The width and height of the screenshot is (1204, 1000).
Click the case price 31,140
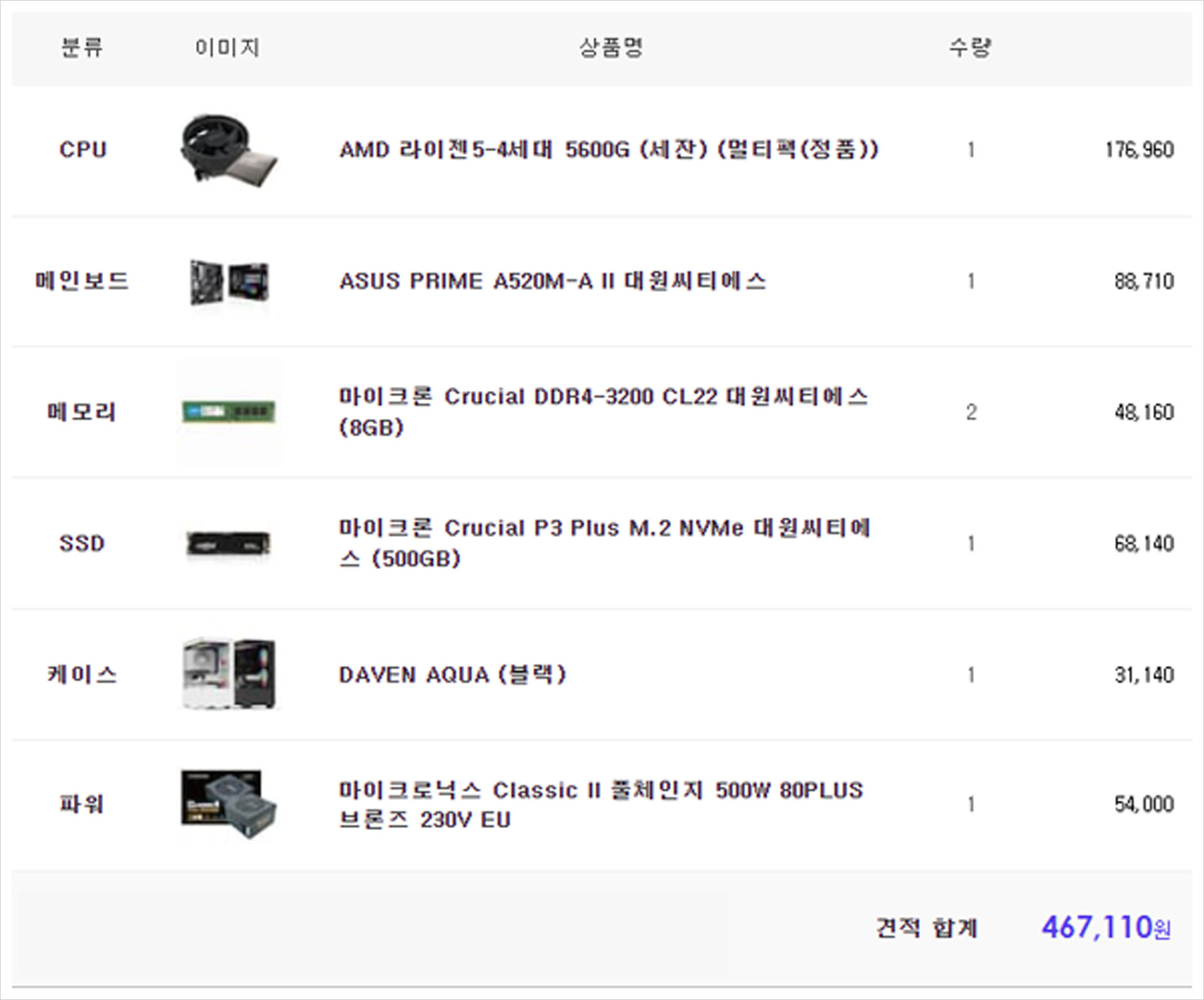[1144, 675]
